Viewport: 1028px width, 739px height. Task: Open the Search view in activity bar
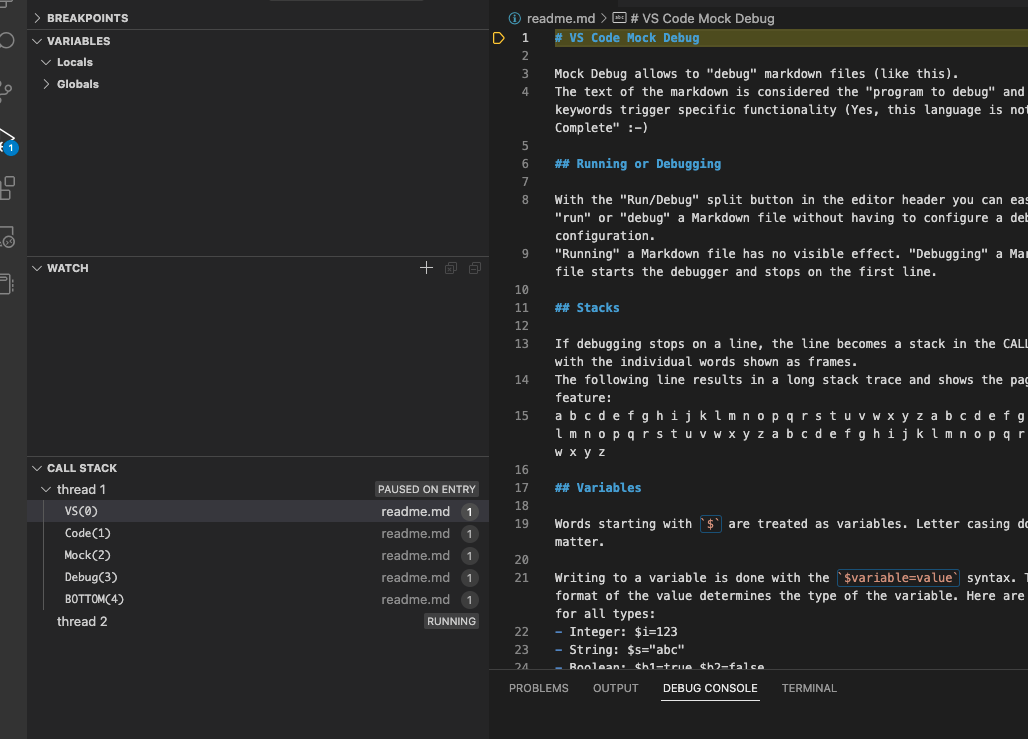tap(7, 41)
